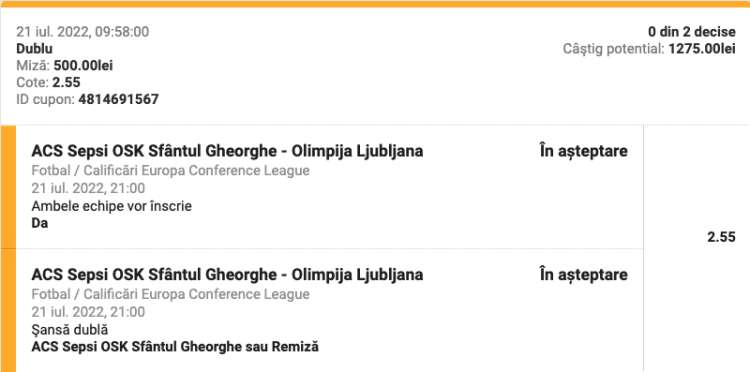The width and height of the screenshot is (750, 372).
Task: Click Ambele echipe vor înscrie market
Action: 111,207
